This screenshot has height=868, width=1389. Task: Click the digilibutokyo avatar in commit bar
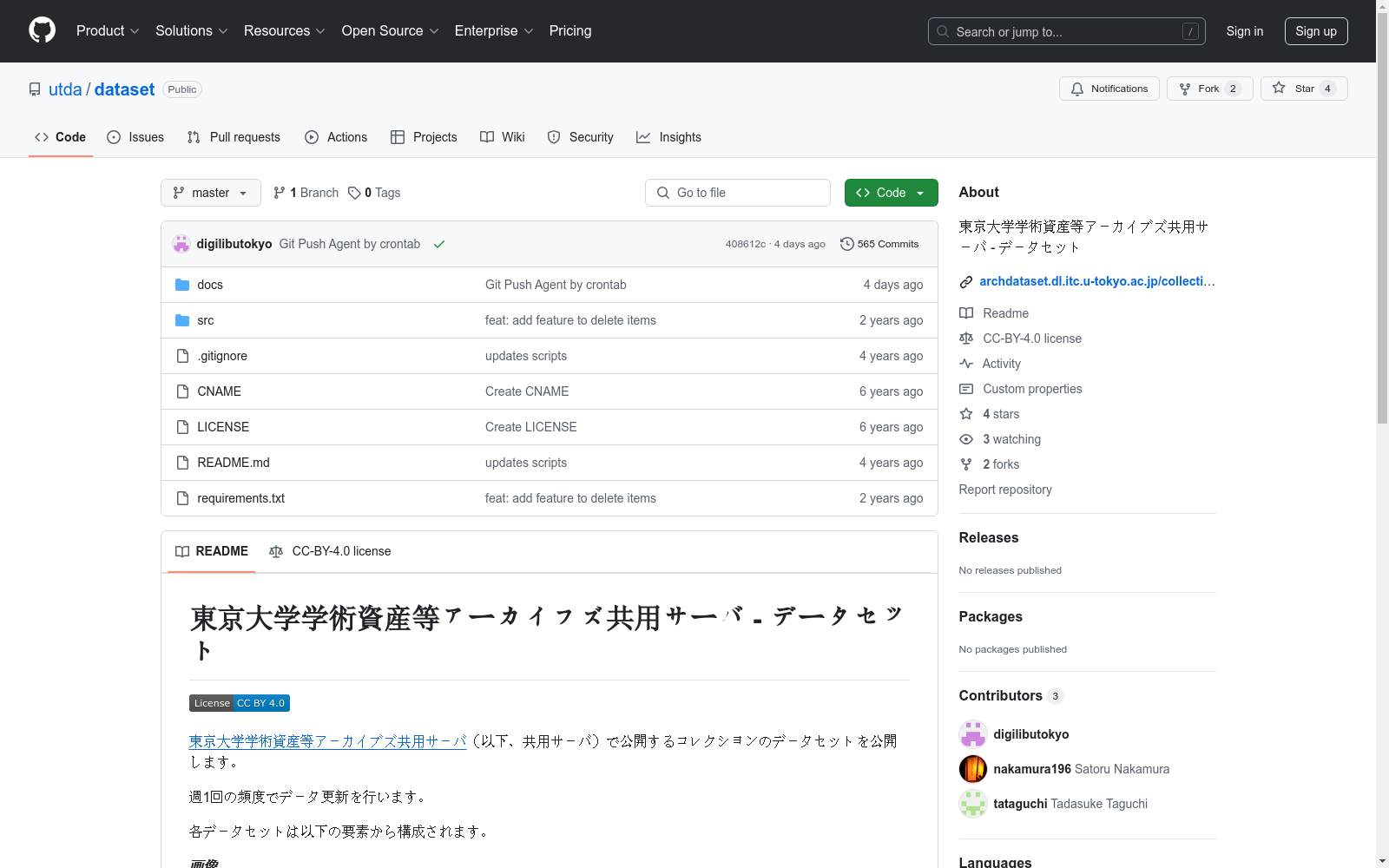point(181,244)
